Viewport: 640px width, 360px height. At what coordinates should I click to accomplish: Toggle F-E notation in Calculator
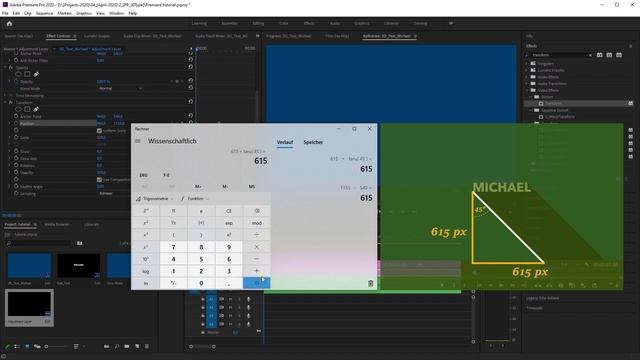pos(167,175)
